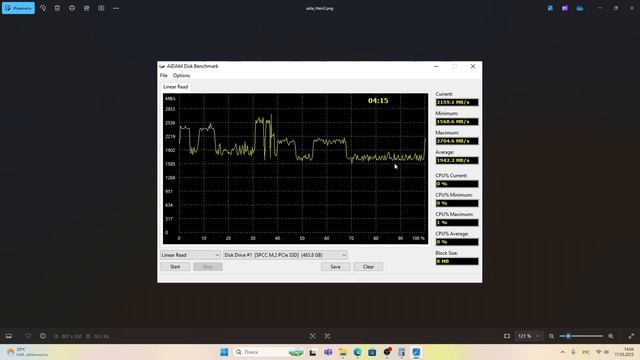Select the Linear Read tab above the graph
The image size is (640, 360).
pyautogui.click(x=176, y=87)
